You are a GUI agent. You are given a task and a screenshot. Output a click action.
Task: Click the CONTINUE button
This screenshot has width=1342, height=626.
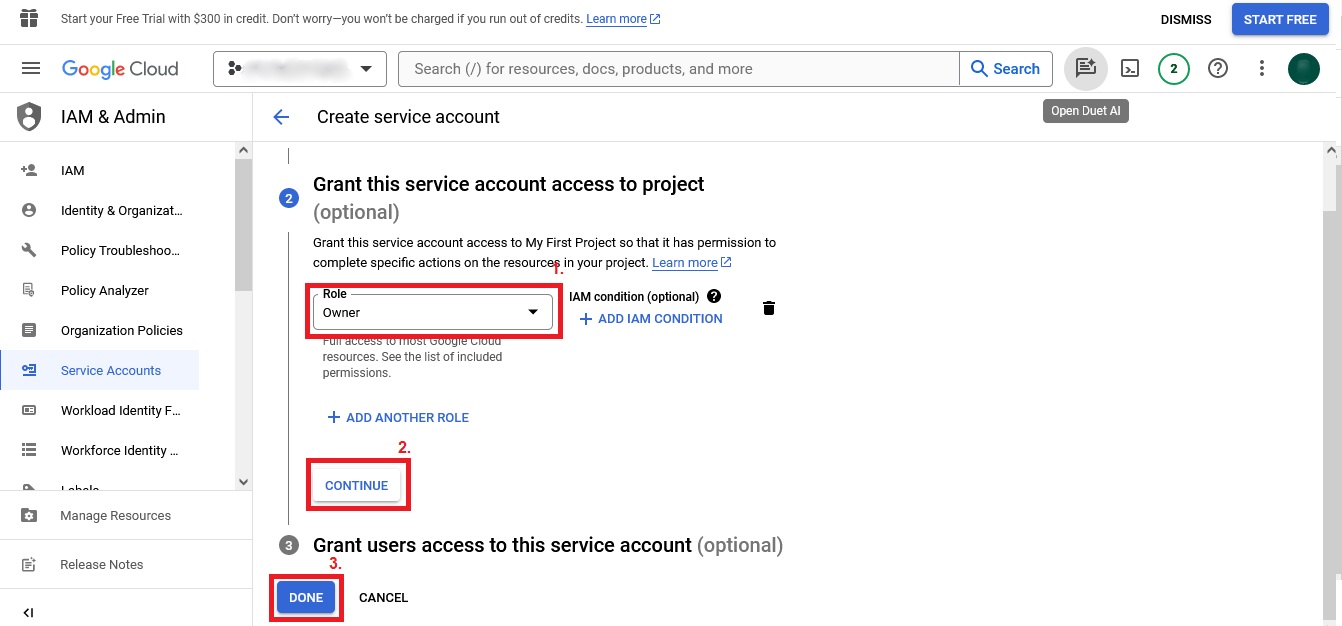point(356,485)
